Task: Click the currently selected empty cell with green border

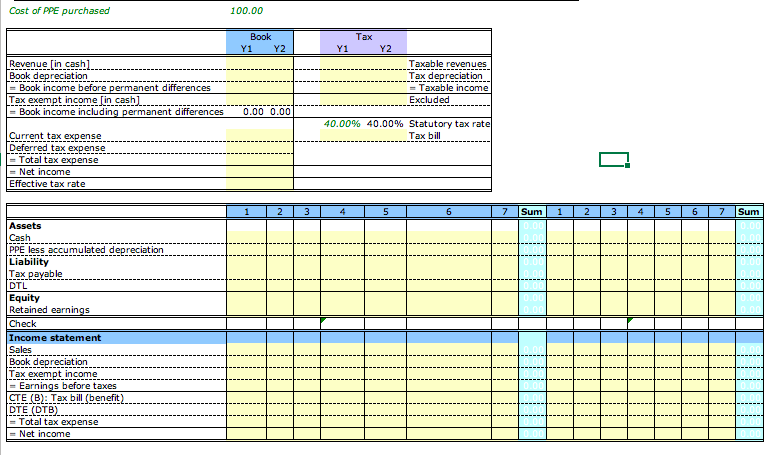Action: click(x=614, y=160)
